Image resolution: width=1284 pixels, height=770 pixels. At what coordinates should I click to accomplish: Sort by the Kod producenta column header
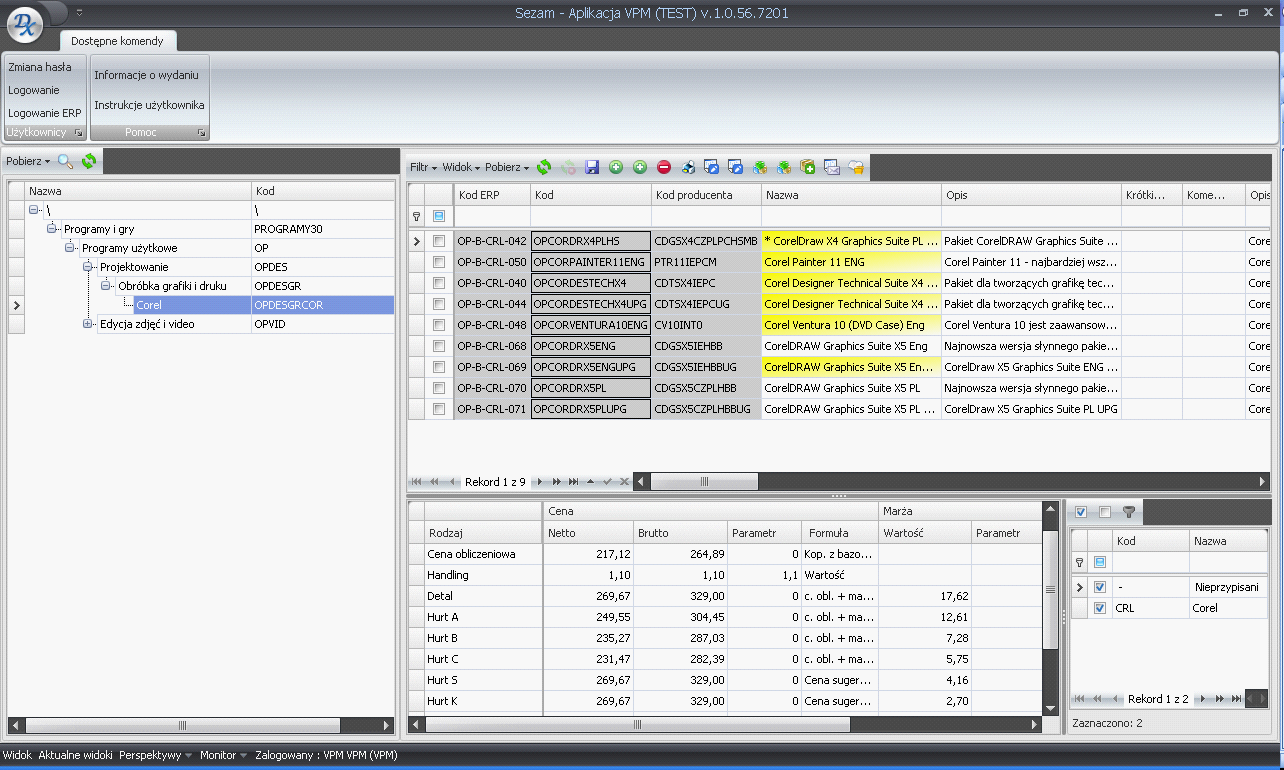tap(706, 195)
